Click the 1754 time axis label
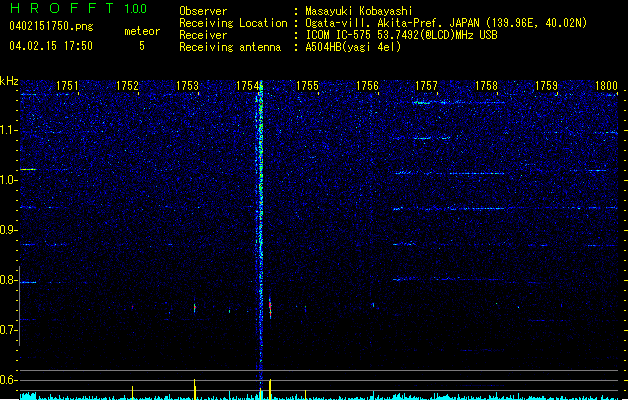Screen dimensions: 629x400 247,86
